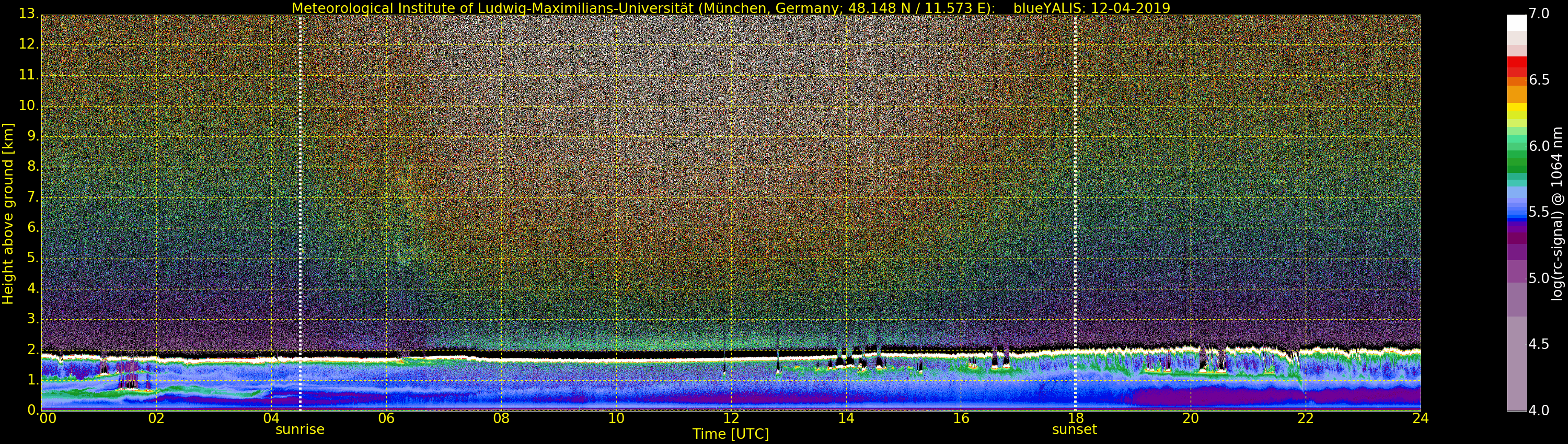
Task: Click the time axis tick label '14'
Action: (846, 418)
